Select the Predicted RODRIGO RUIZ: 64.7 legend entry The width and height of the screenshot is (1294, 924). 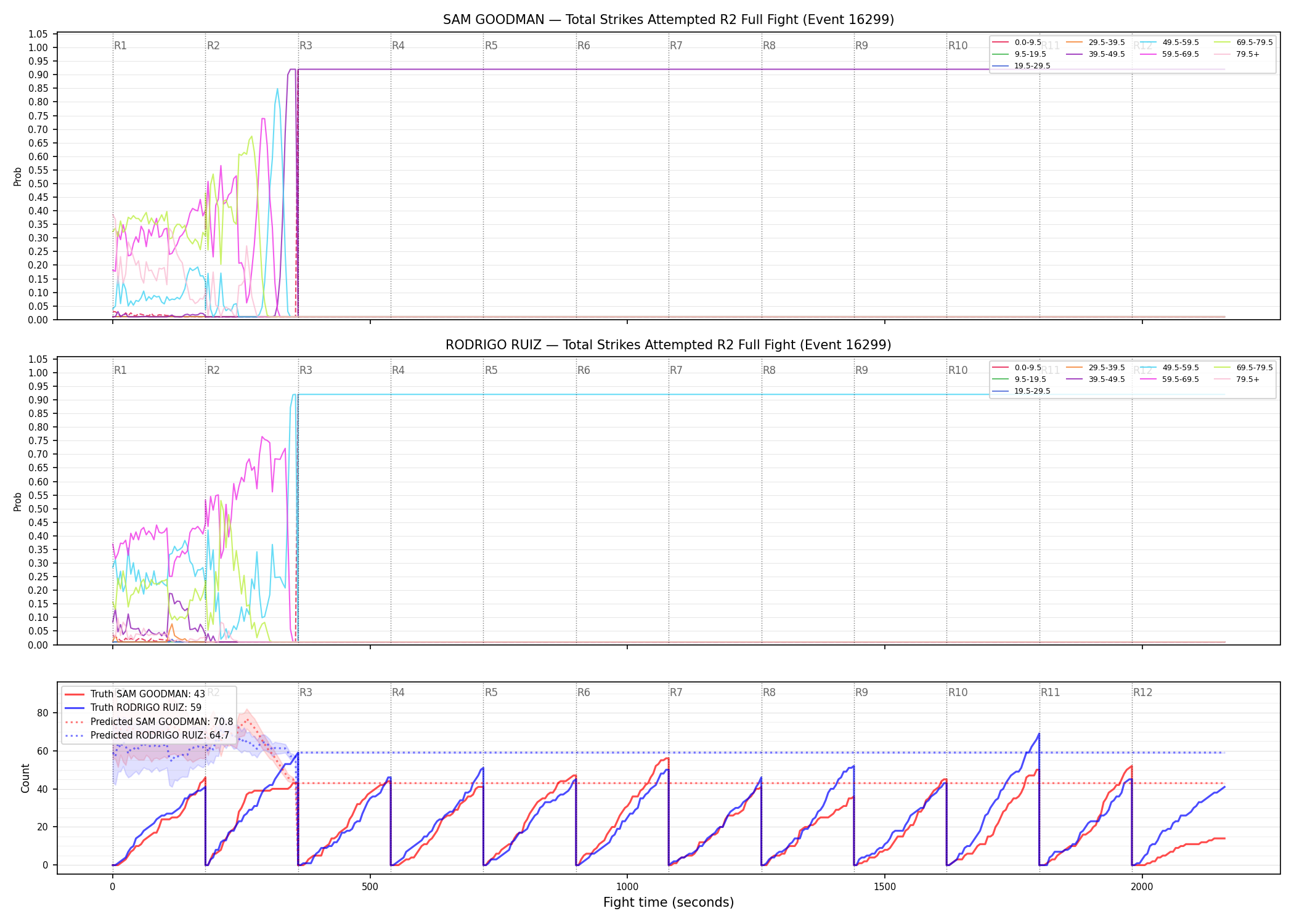point(147,736)
